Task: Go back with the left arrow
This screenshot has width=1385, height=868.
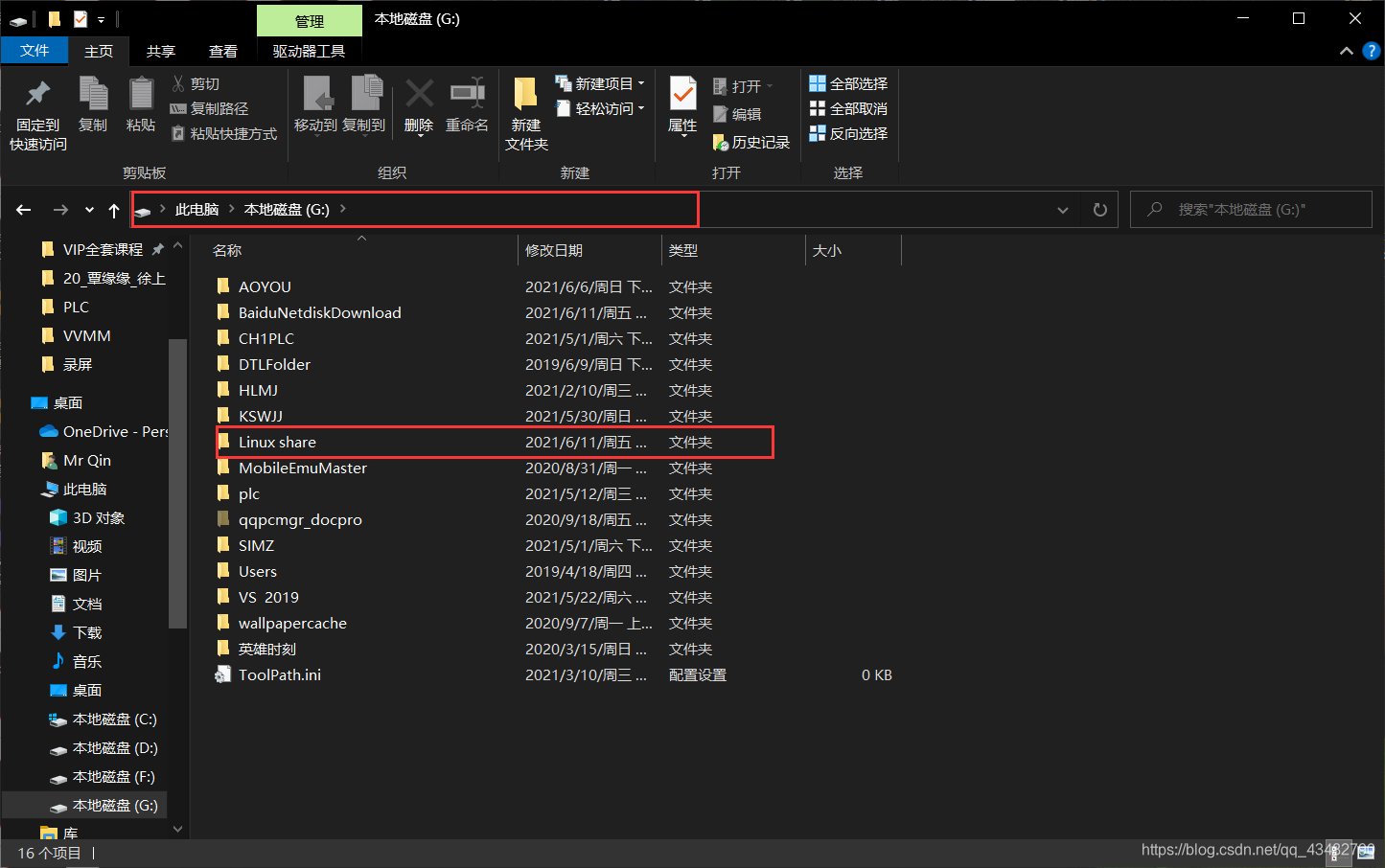Action: 24,210
